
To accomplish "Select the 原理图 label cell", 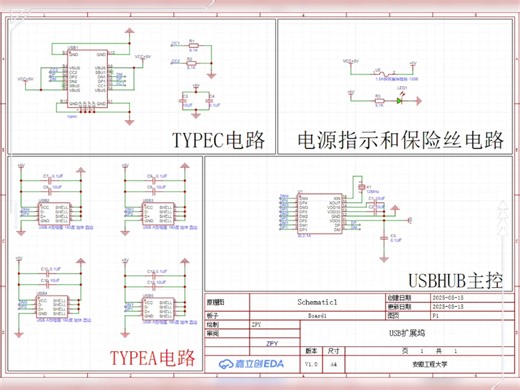I will (x=227, y=302).
